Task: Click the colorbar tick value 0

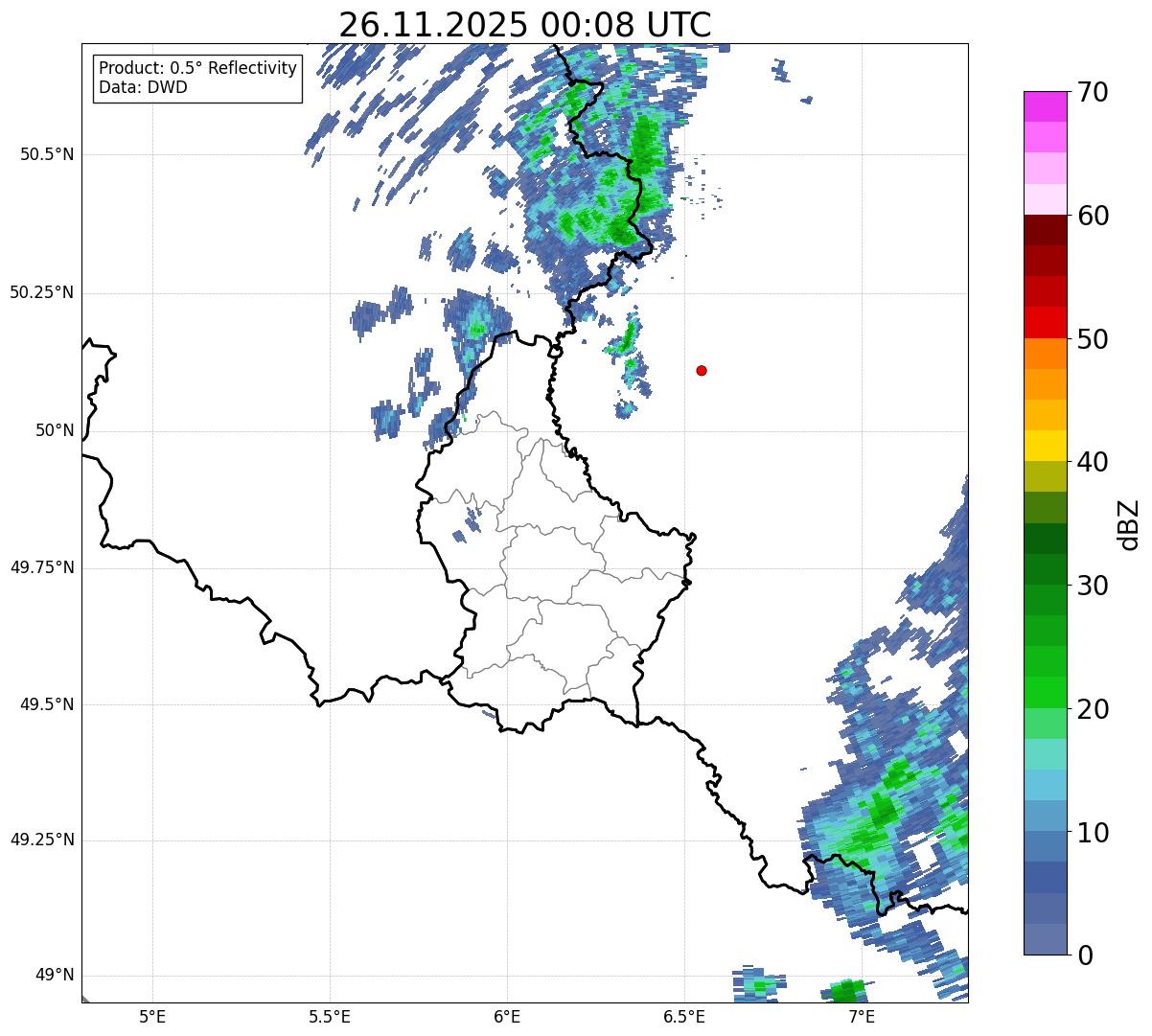Action: pyautogui.click(x=1086, y=955)
